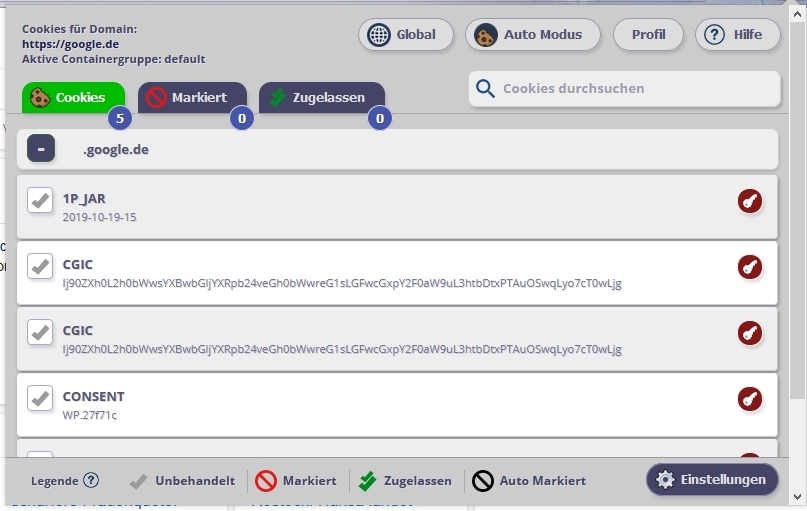Open the Hilfe help page
The height and width of the screenshot is (511, 807).
tap(736, 35)
